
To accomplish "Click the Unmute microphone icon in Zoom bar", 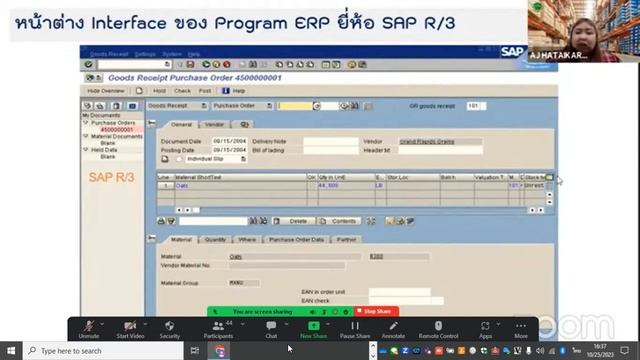I will tap(89, 326).
